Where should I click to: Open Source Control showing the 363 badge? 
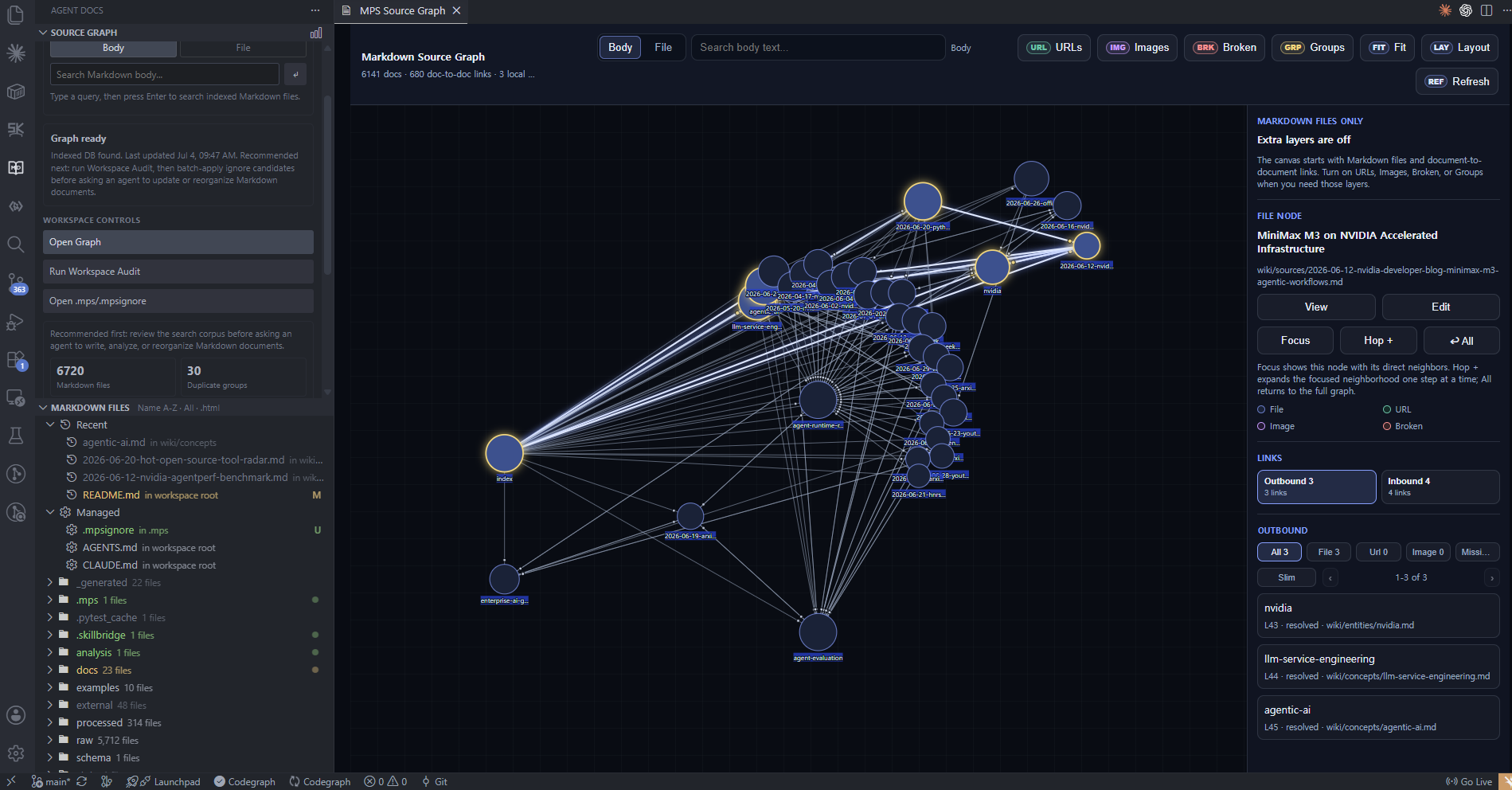(x=16, y=283)
